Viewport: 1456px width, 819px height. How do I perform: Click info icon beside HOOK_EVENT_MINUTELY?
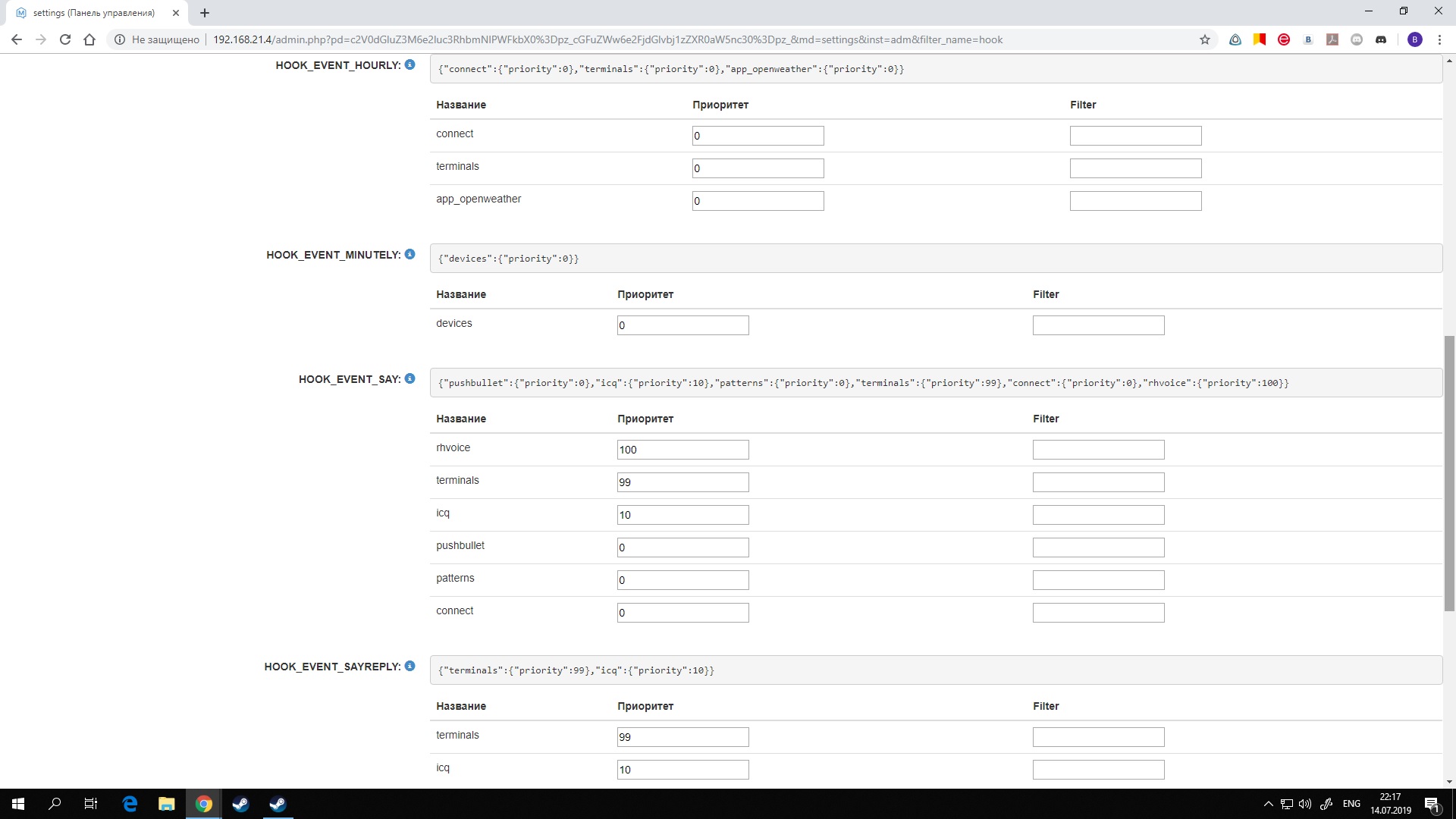[409, 254]
